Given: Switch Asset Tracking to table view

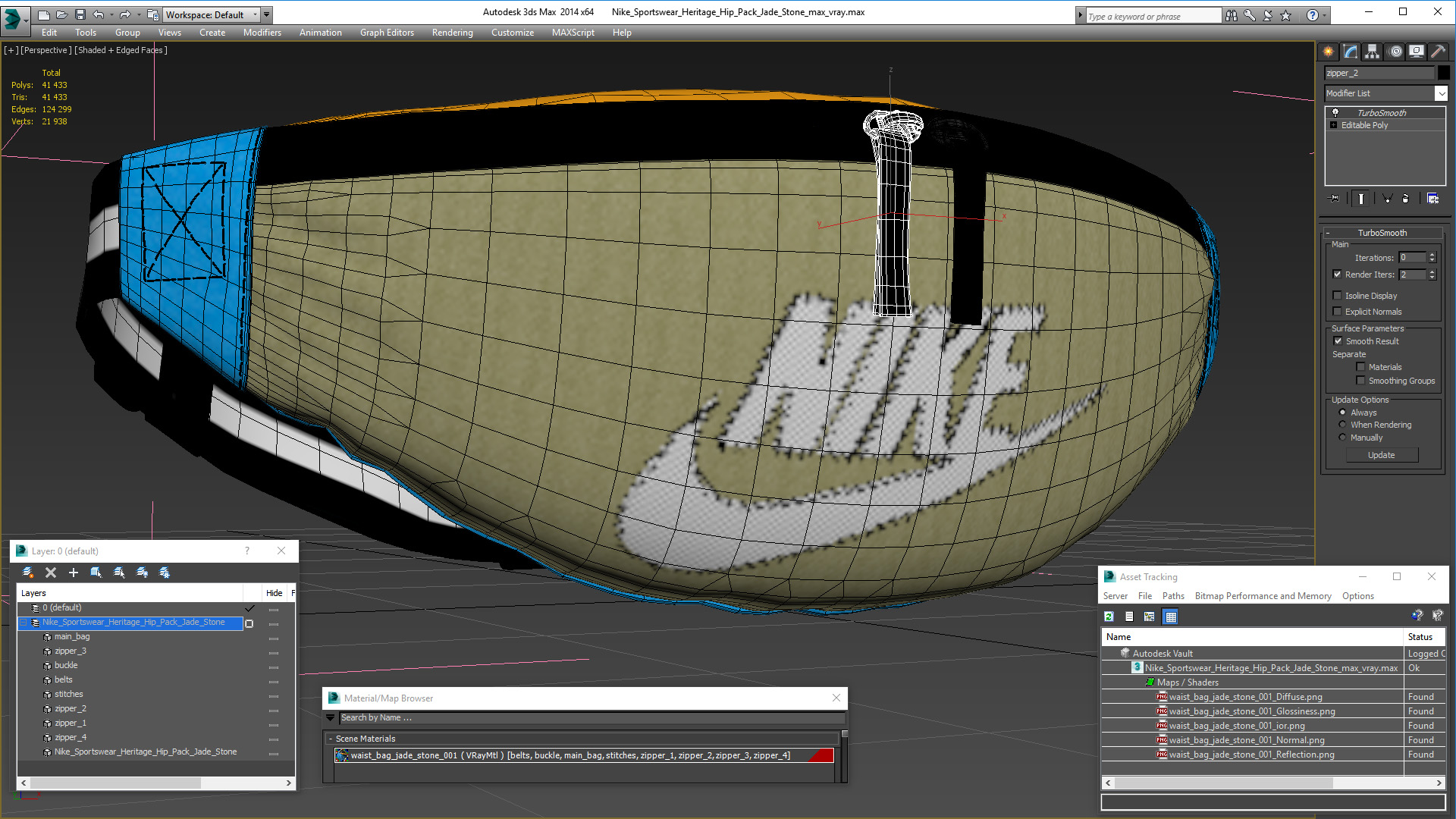Looking at the screenshot, I should click(x=1171, y=617).
